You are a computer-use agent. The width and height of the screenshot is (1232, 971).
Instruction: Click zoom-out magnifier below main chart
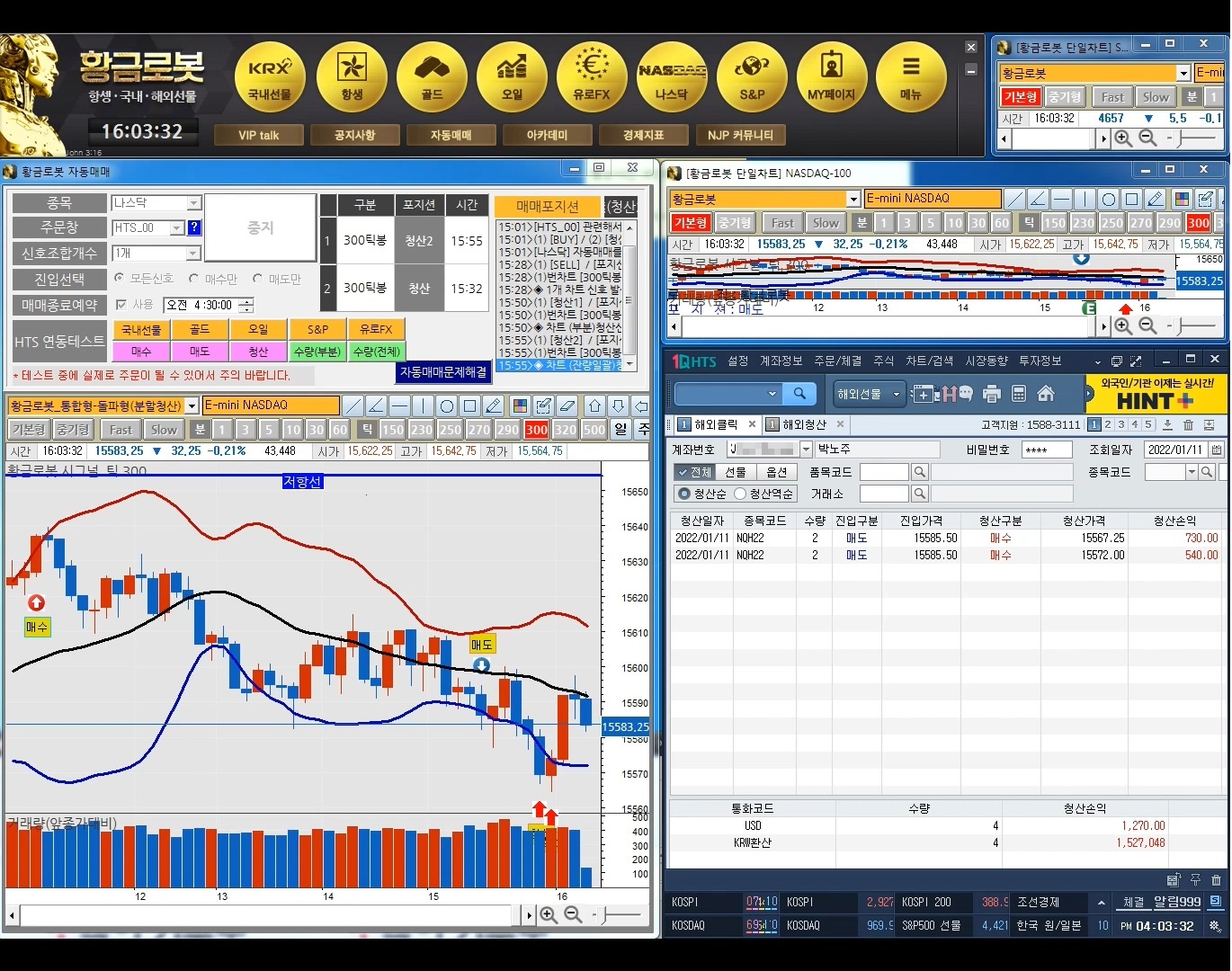(573, 914)
